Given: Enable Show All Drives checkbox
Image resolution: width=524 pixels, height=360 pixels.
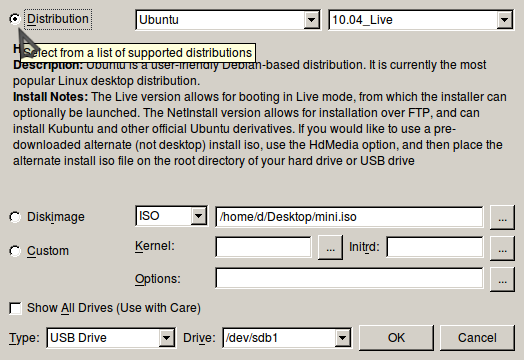Looking at the screenshot, I should point(15,308).
